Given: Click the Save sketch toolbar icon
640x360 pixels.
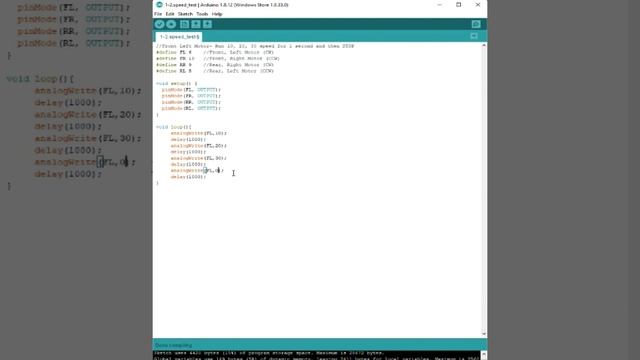Looking at the screenshot, I should (x=207, y=24).
